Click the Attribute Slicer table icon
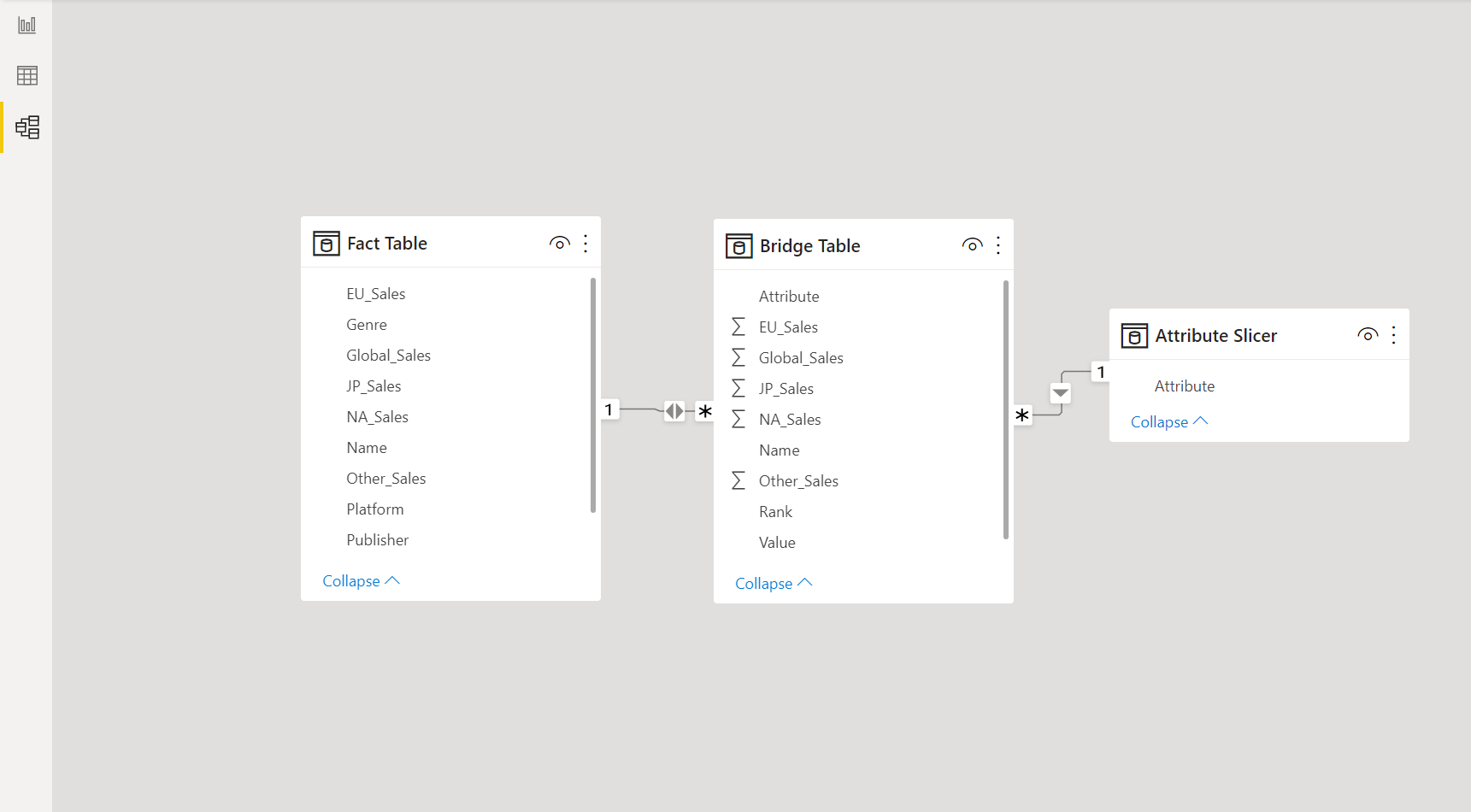 click(1134, 336)
